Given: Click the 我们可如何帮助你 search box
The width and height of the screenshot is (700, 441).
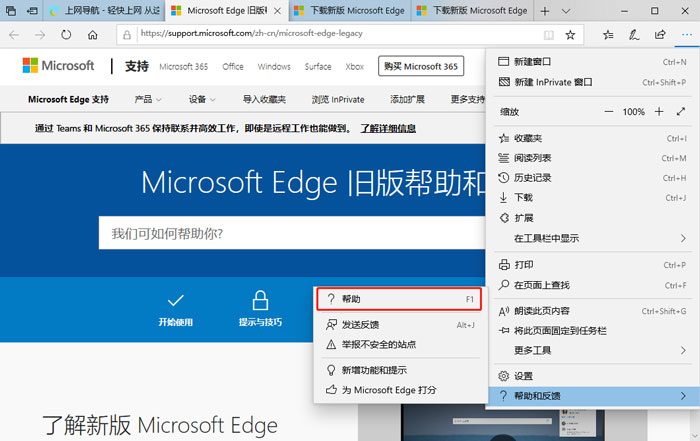Looking at the screenshot, I should click(290, 233).
